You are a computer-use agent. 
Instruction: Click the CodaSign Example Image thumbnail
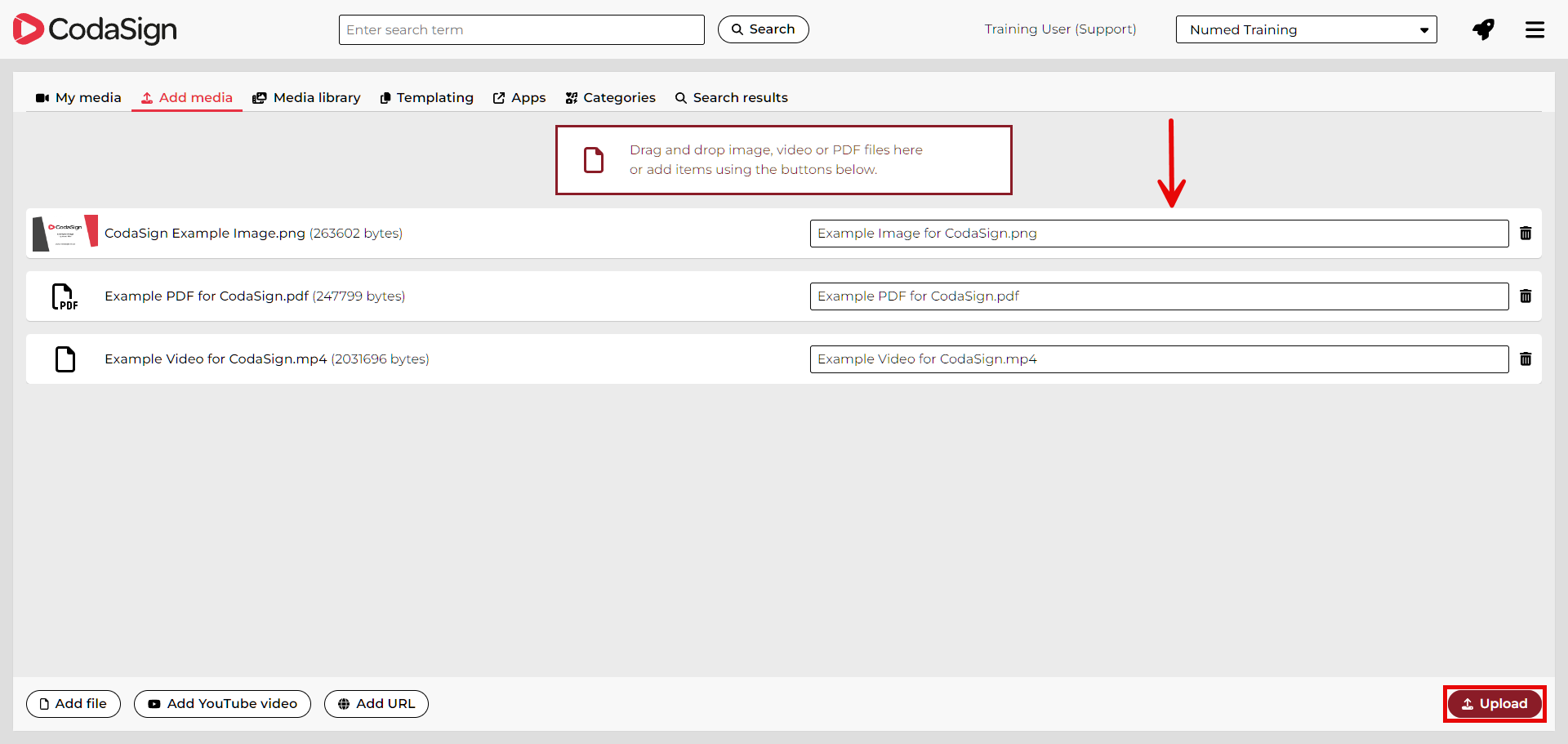coord(65,234)
